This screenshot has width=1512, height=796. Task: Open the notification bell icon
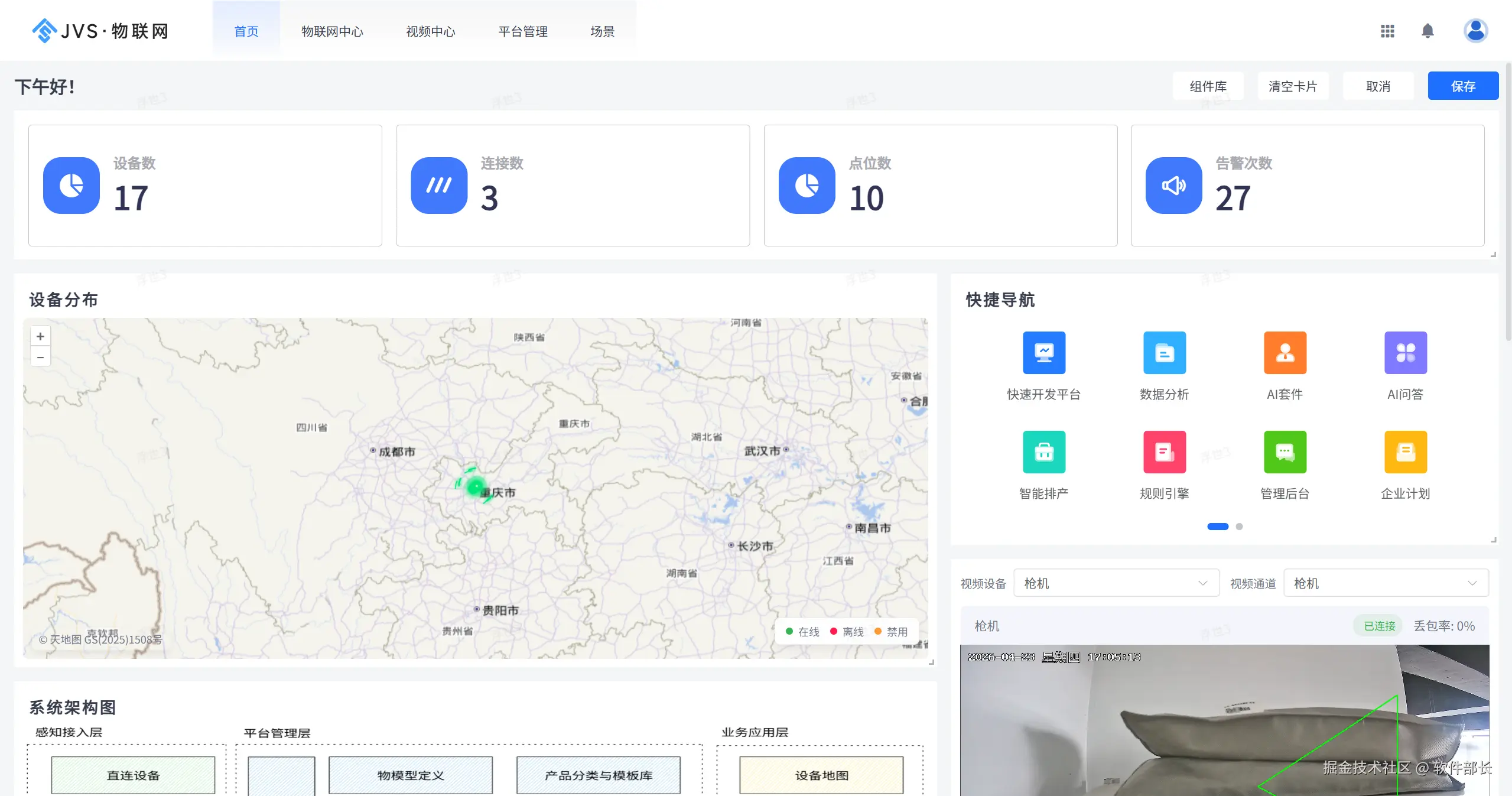pos(1428,31)
